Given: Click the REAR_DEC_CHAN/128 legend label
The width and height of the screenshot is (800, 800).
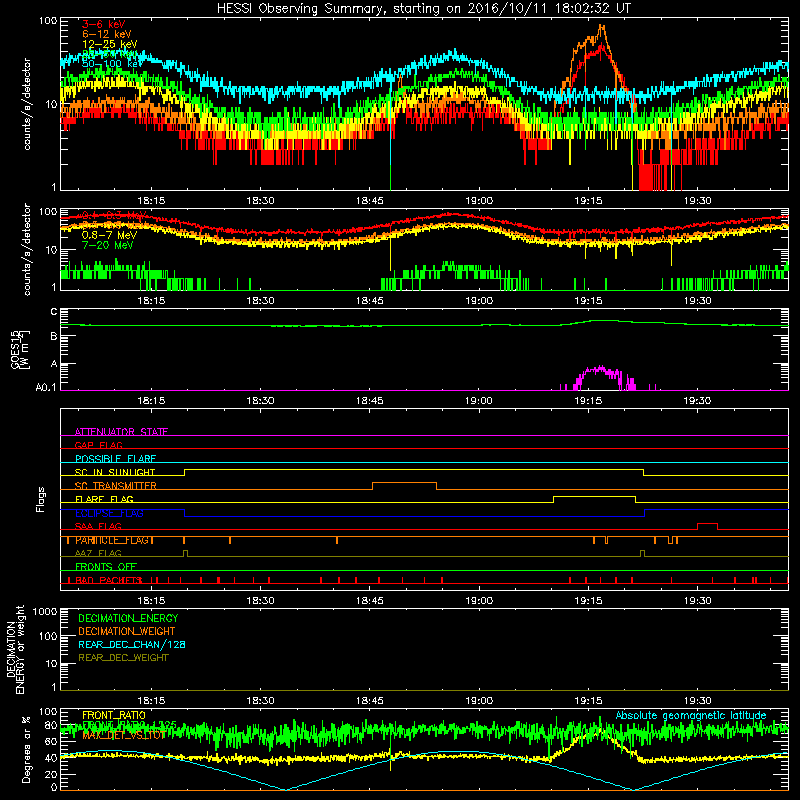Looking at the screenshot, I should (x=132, y=644).
